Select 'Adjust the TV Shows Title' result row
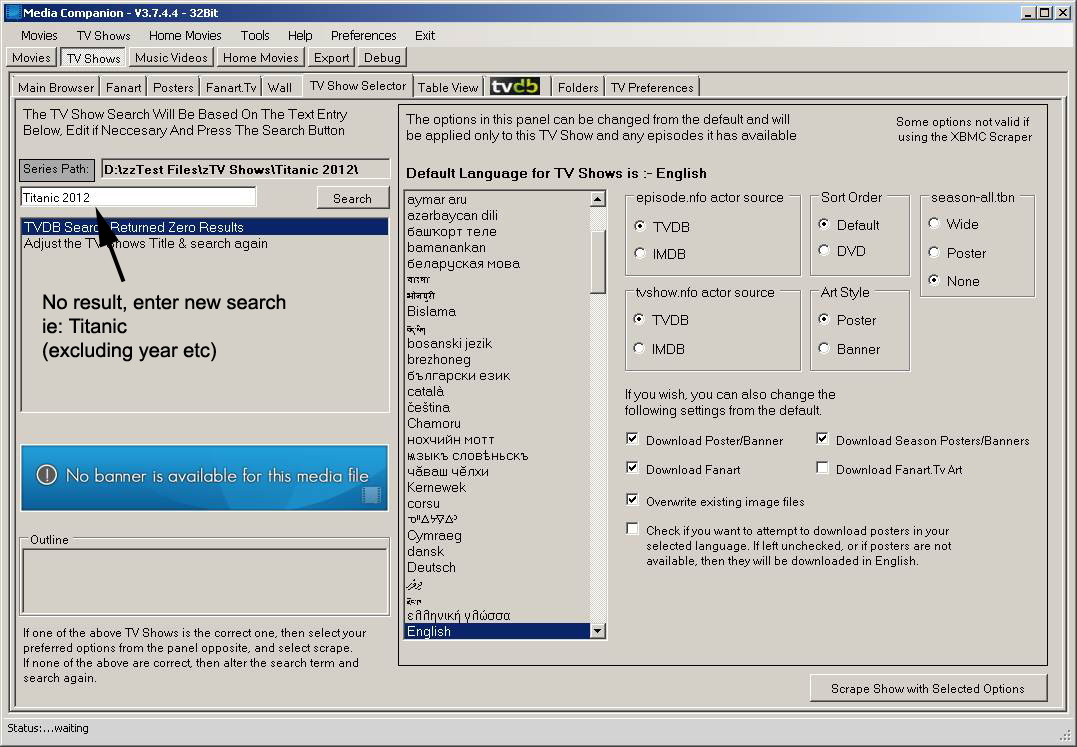1077x747 pixels. [205, 243]
